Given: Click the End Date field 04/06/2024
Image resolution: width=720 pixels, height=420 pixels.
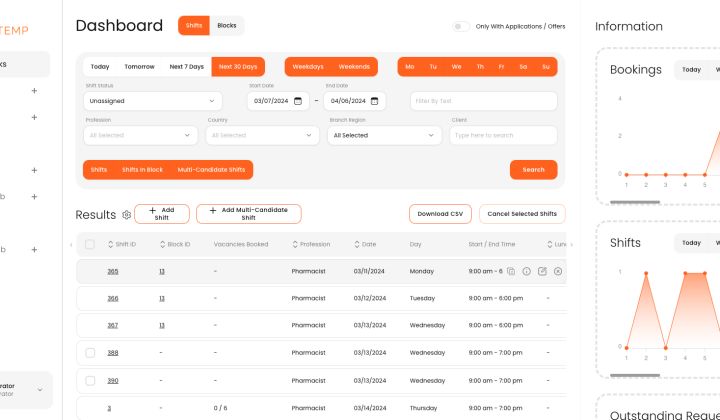Looking at the screenshot, I should (354, 101).
